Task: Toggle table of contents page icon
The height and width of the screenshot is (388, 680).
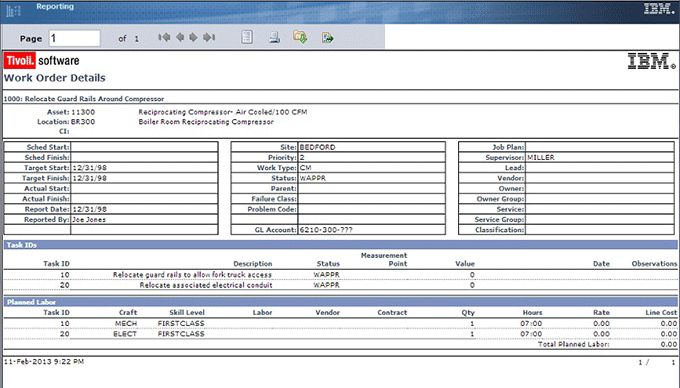Action: click(x=247, y=37)
